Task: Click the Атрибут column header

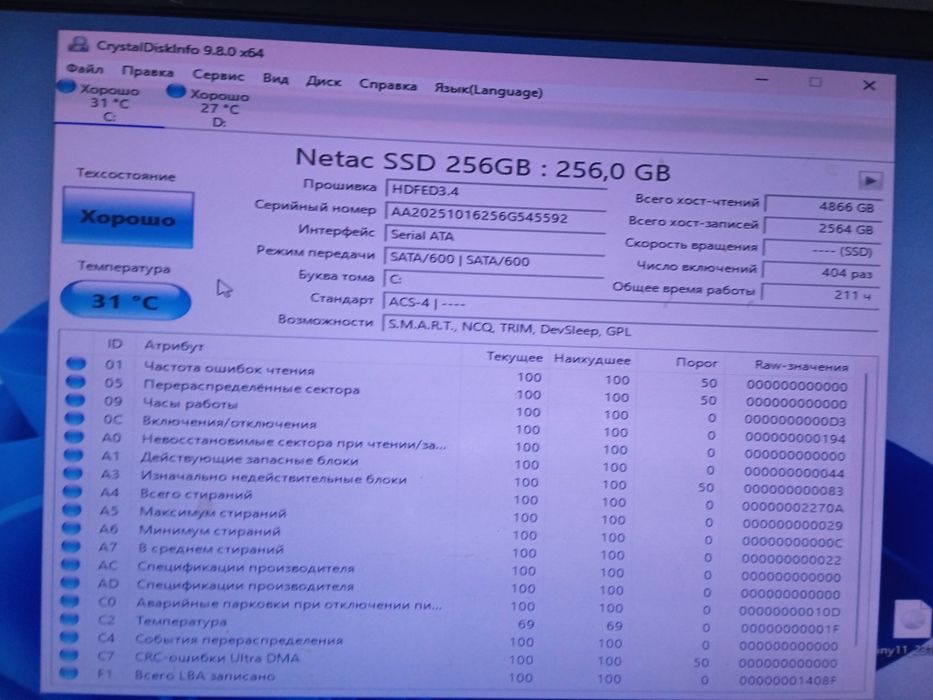Action: pos(173,346)
